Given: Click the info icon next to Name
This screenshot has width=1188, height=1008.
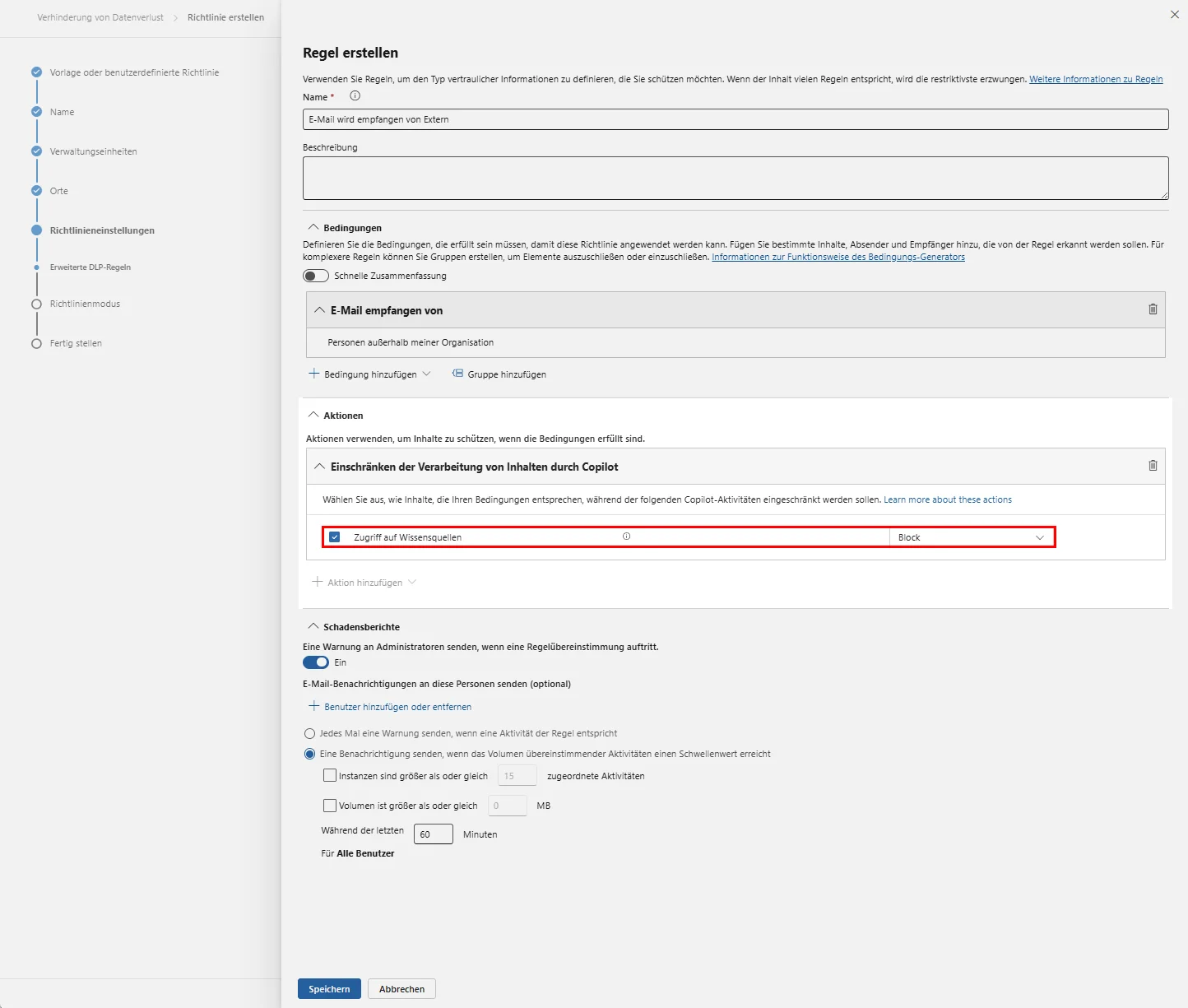Looking at the screenshot, I should 355,95.
